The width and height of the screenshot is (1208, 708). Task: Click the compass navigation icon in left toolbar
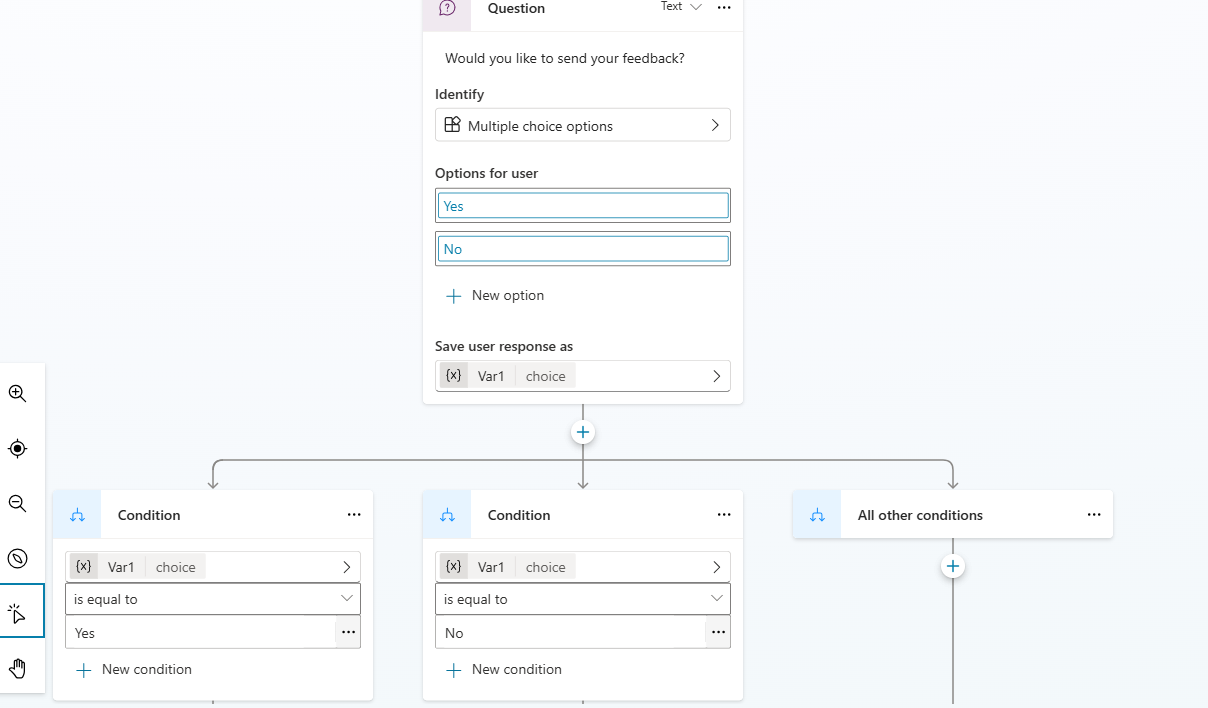[x=17, y=558]
